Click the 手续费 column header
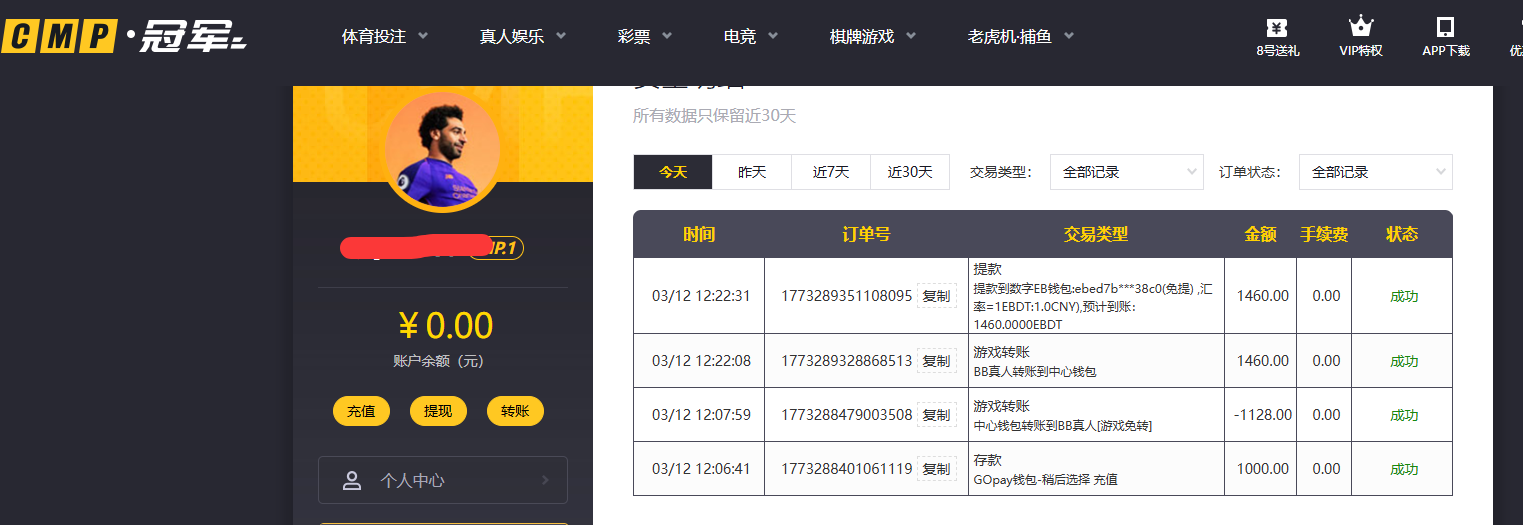Screen dimensions: 1523x525 [1324, 234]
